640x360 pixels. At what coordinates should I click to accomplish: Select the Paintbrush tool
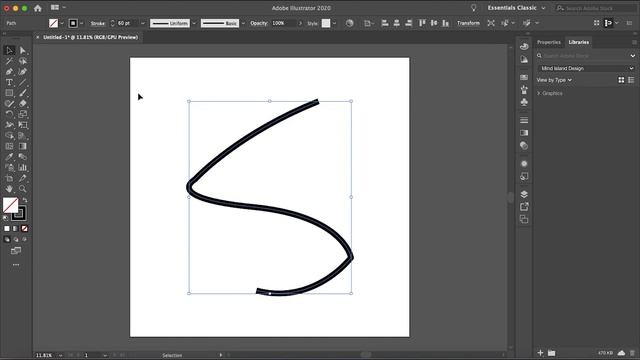(x=22, y=93)
